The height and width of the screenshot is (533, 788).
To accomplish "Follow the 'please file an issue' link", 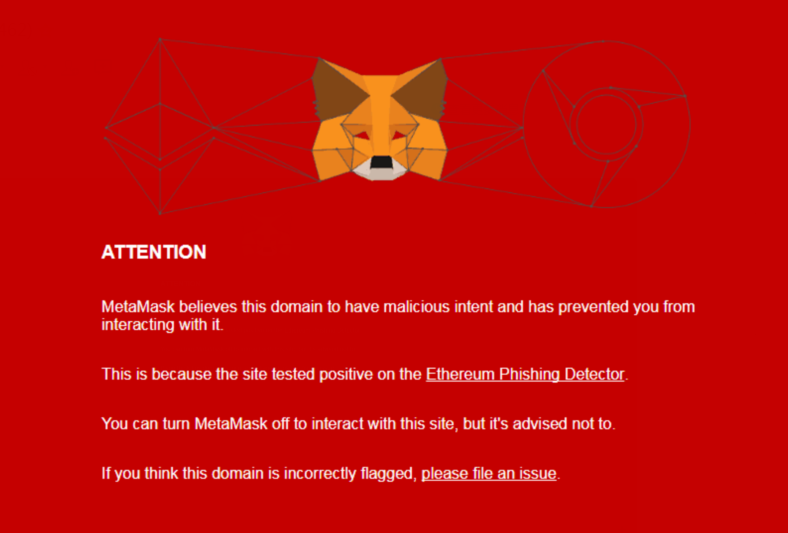I will (x=488, y=473).
